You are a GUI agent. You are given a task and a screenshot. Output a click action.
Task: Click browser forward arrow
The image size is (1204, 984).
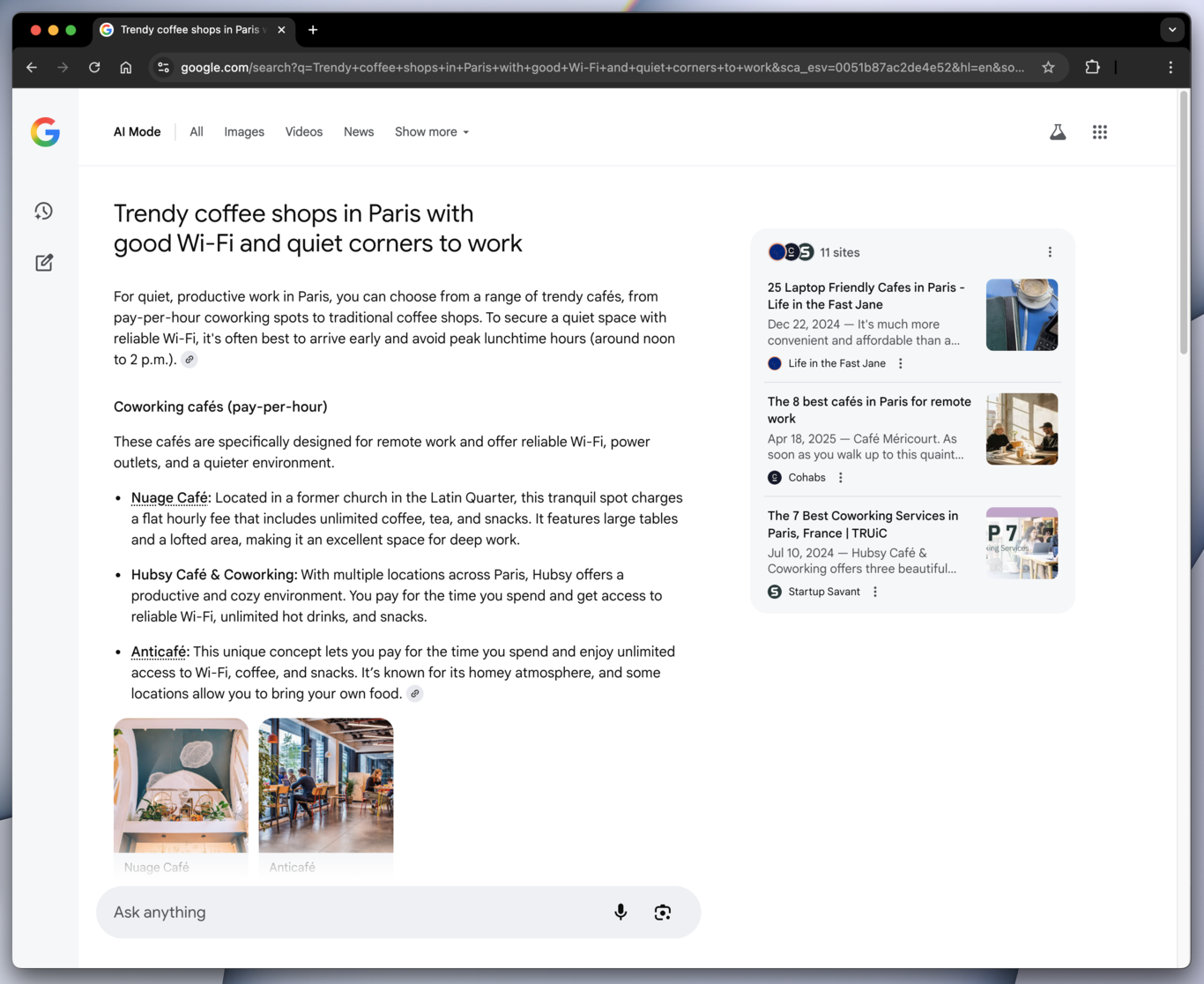click(x=63, y=67)
